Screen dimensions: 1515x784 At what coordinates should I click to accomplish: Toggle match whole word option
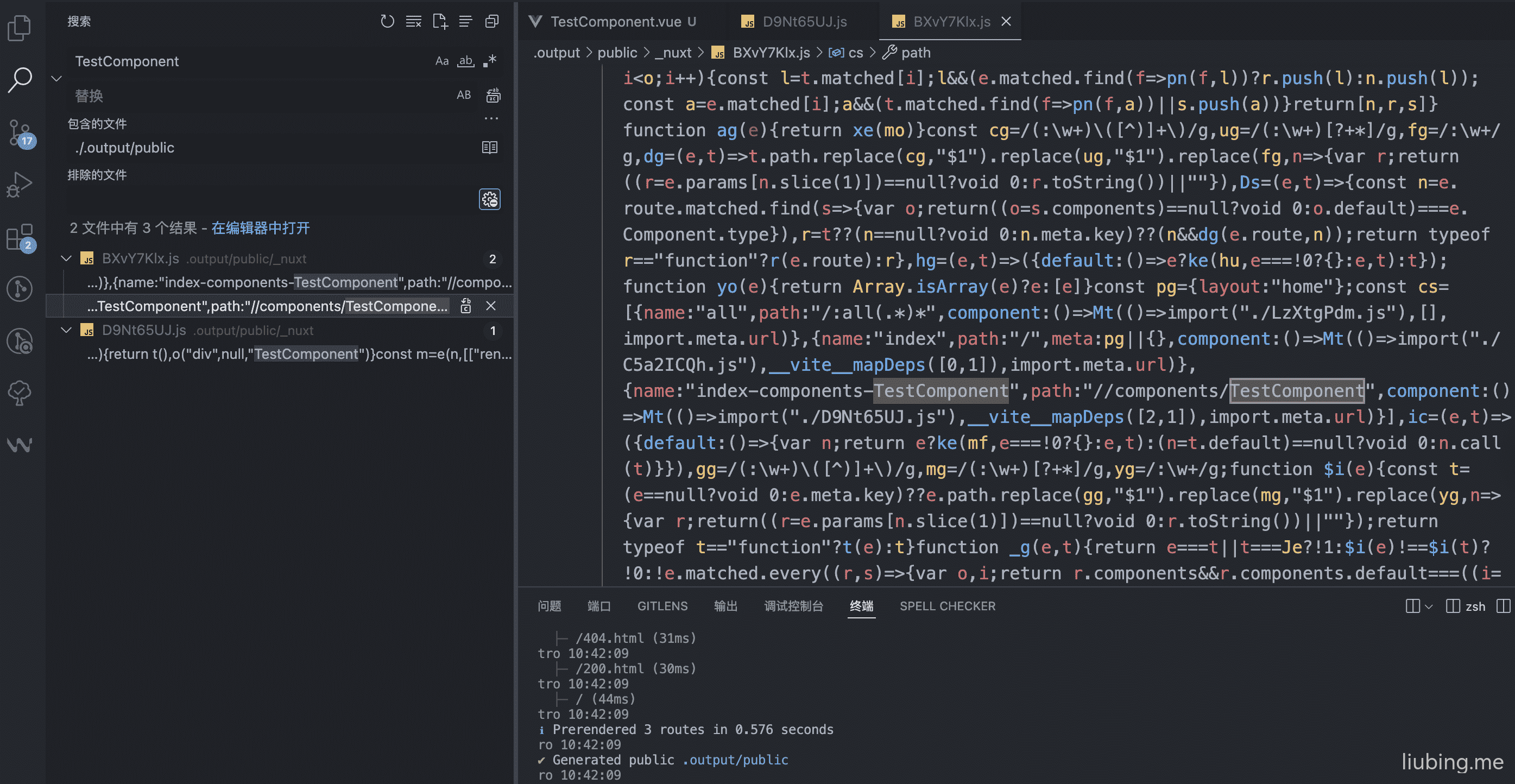click(x=466, y=61)
